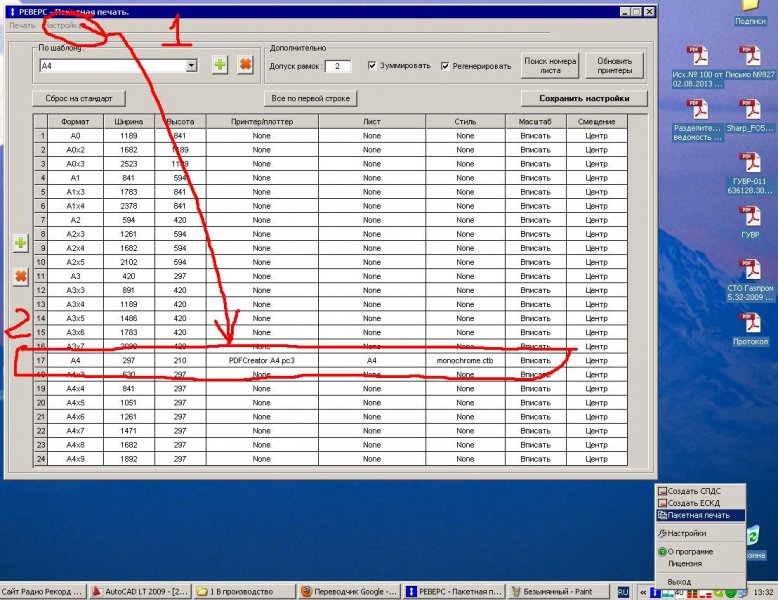
Task: Click 'Сохранить настройки' button
Action: [x=584, y=98]
